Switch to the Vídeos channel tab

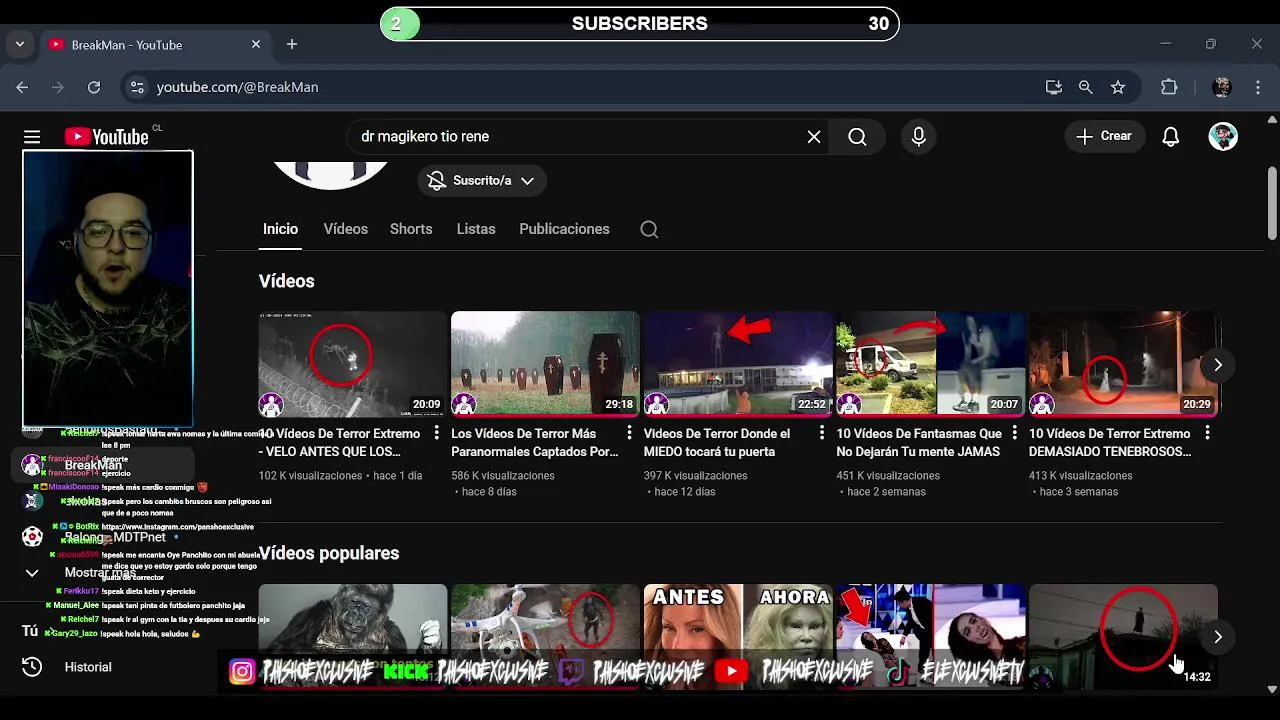point(346,229)
